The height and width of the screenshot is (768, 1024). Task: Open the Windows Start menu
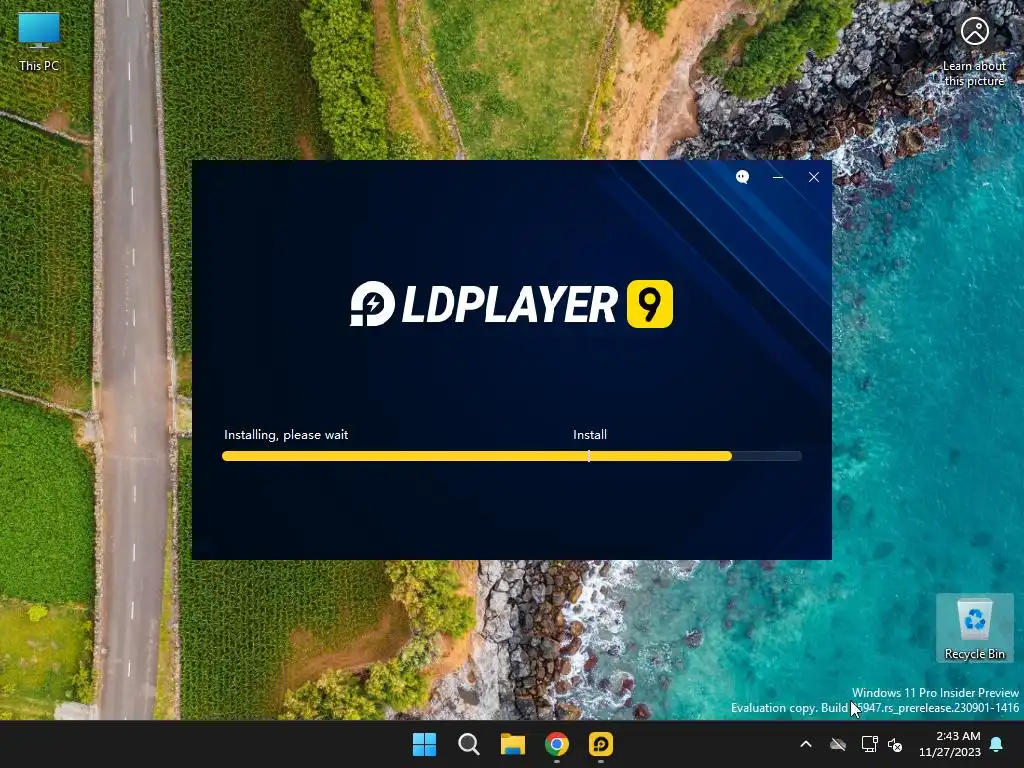pos(424,744)
